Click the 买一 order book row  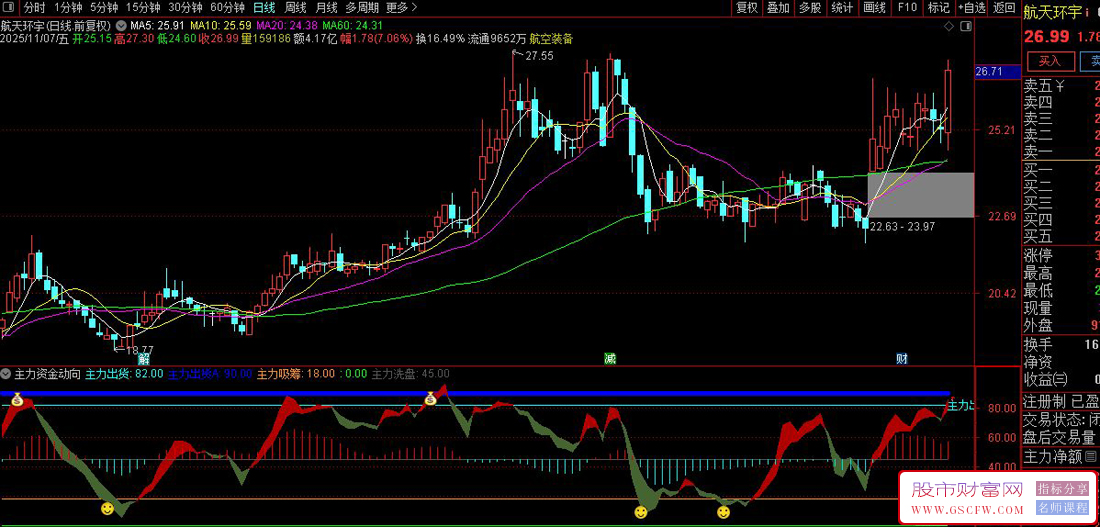[x=1061, y=170]
